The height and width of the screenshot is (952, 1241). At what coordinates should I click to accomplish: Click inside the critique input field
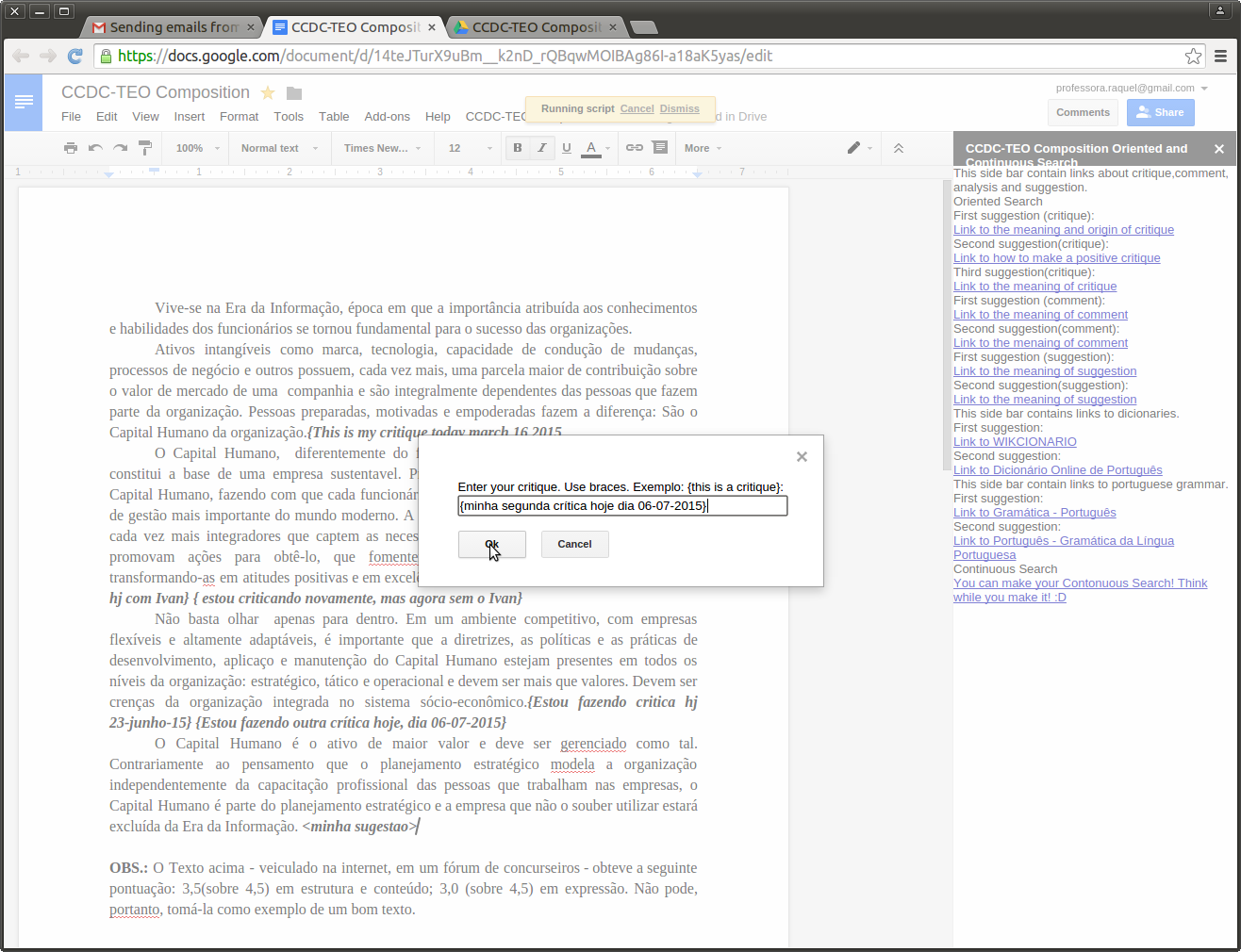(x=622, y=506)
